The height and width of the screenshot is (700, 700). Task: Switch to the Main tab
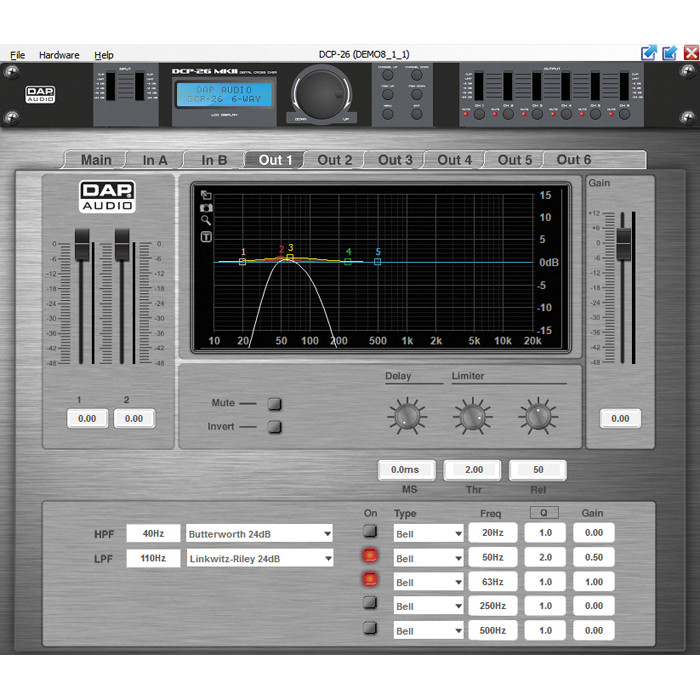96,160
